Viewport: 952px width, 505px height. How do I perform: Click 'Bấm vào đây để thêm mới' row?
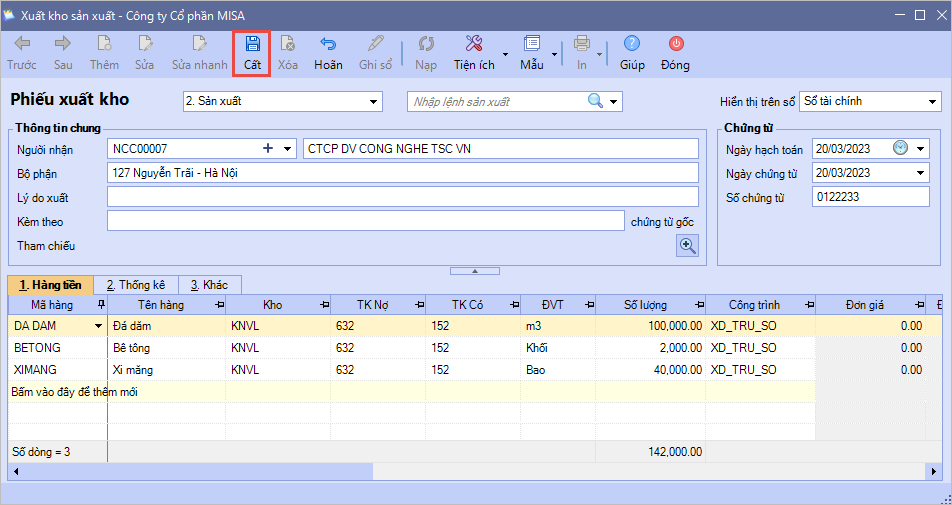coord(75,392)
